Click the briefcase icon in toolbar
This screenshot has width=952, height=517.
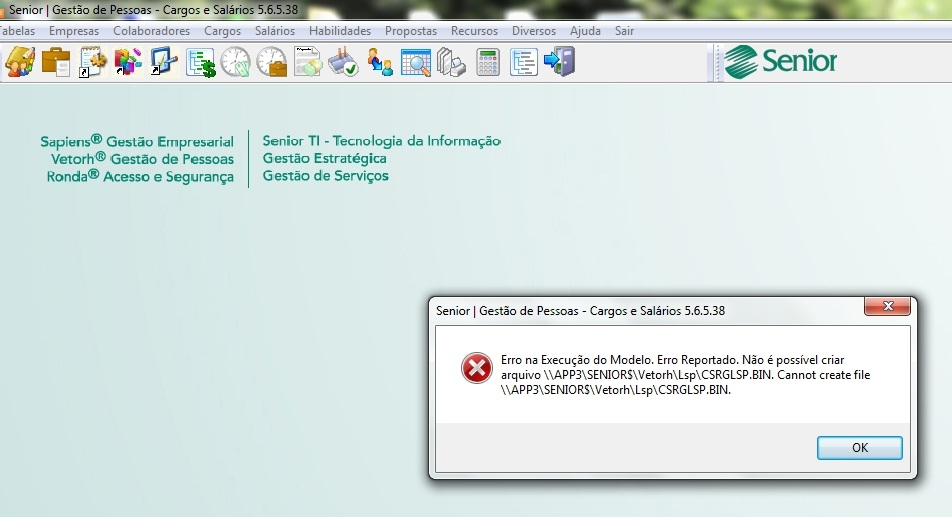pyautogui.click(x=56, y=62)
